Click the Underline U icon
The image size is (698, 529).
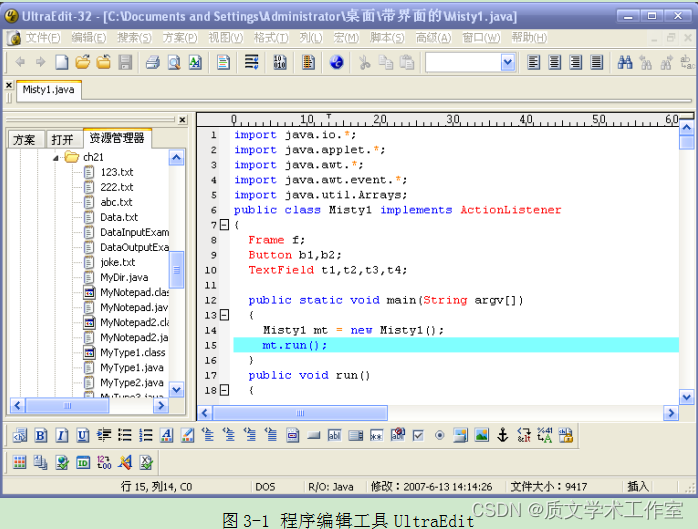click(83, 435)
